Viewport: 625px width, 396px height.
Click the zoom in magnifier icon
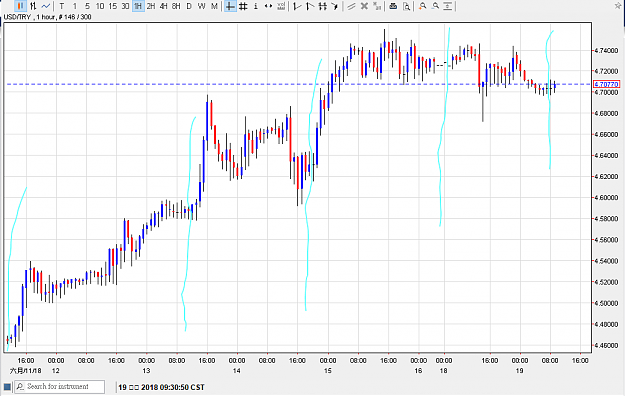point(423,6)
